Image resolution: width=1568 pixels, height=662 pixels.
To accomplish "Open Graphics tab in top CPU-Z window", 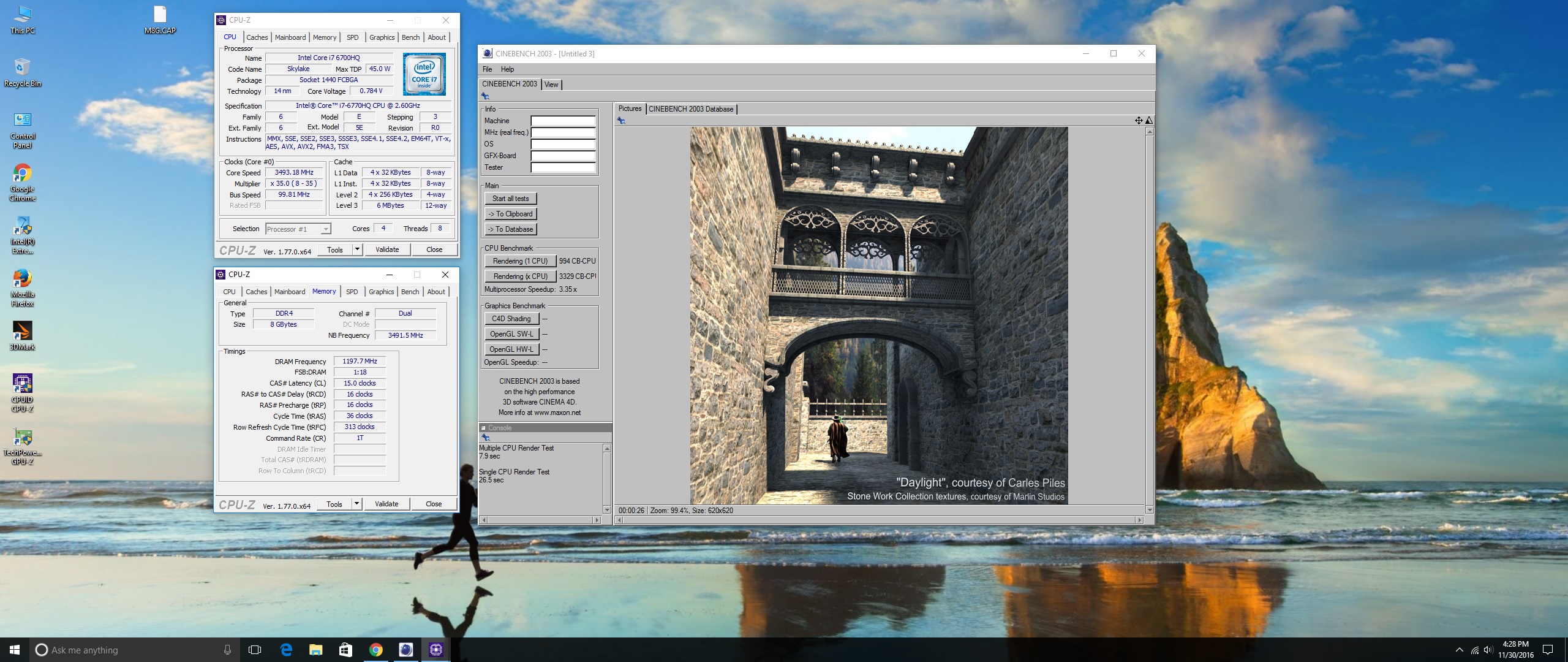I will 382,37.
